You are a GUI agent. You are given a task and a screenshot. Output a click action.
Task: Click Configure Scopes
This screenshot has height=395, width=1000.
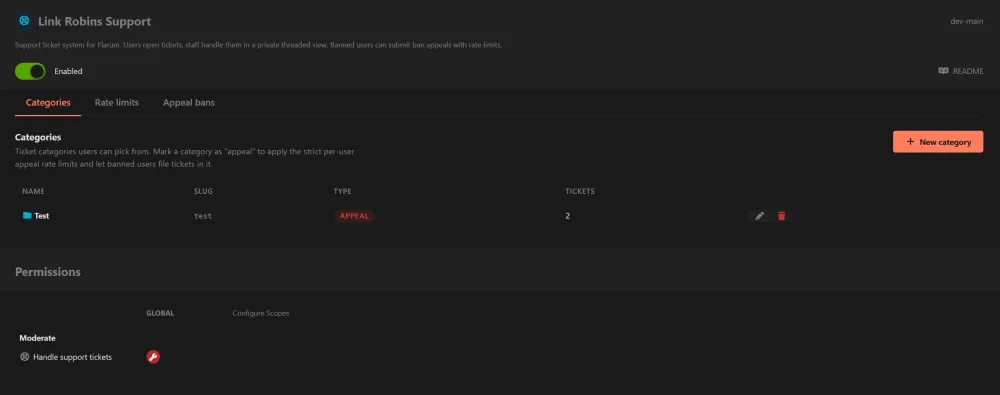pyautogui.click(x=260, y=313)
